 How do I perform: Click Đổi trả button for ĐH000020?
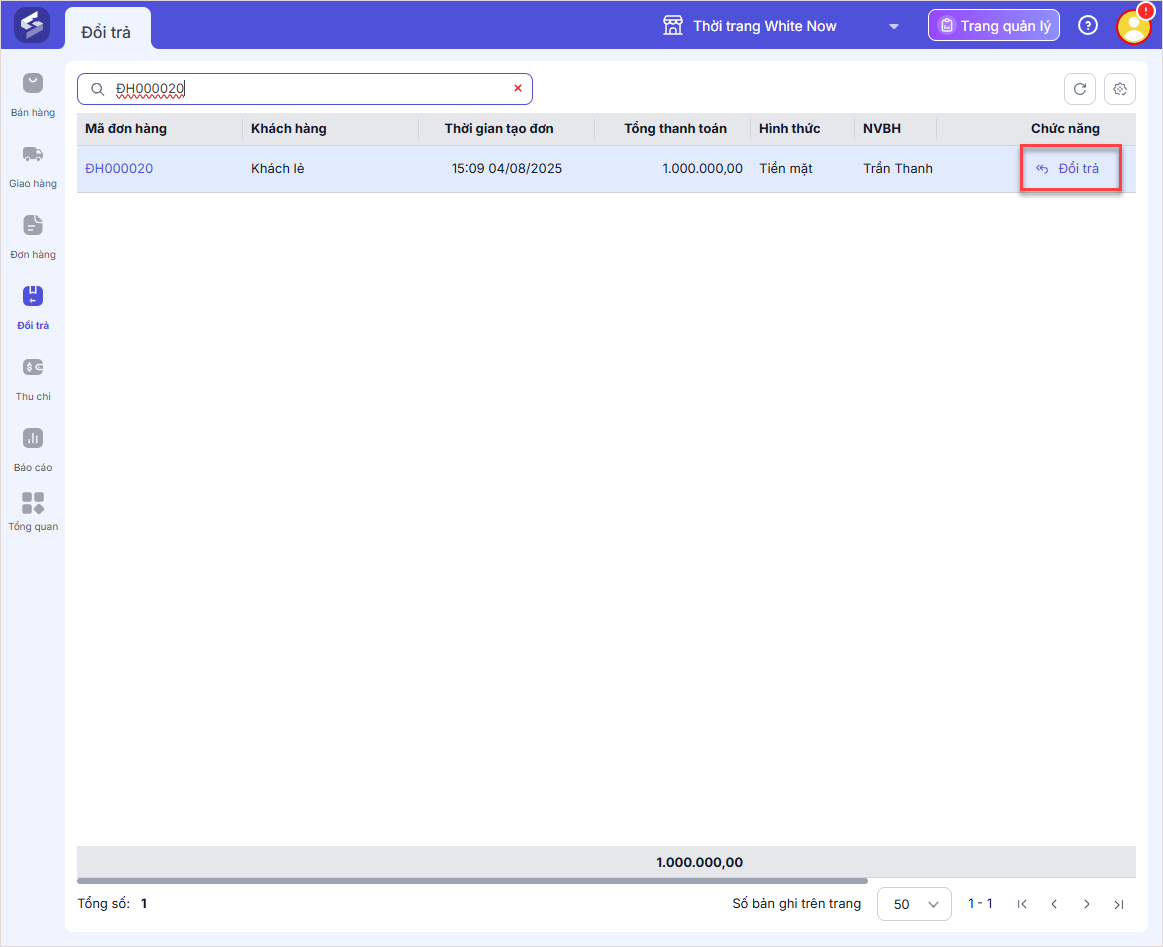pos(1070,168)
